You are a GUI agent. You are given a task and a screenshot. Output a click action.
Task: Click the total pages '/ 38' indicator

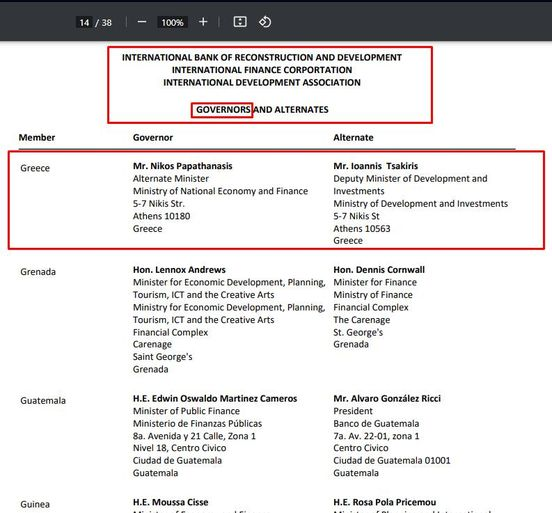tap(104, 23)
